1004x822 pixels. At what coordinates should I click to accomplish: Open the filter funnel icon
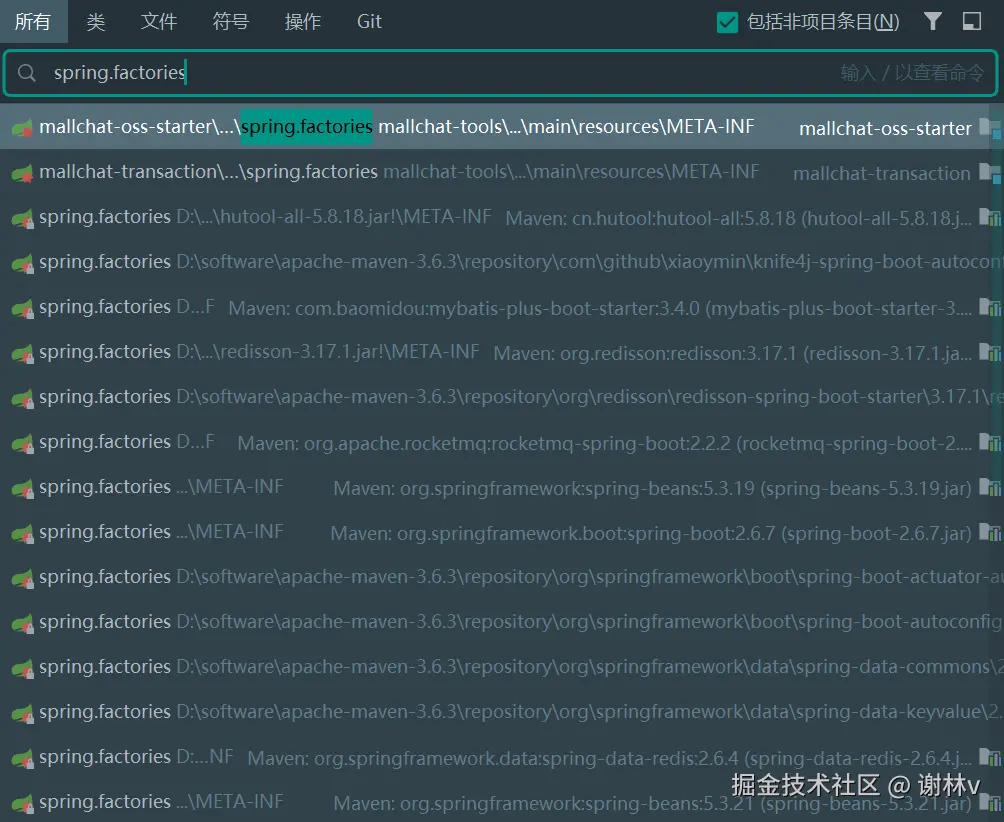coord(933,22)
